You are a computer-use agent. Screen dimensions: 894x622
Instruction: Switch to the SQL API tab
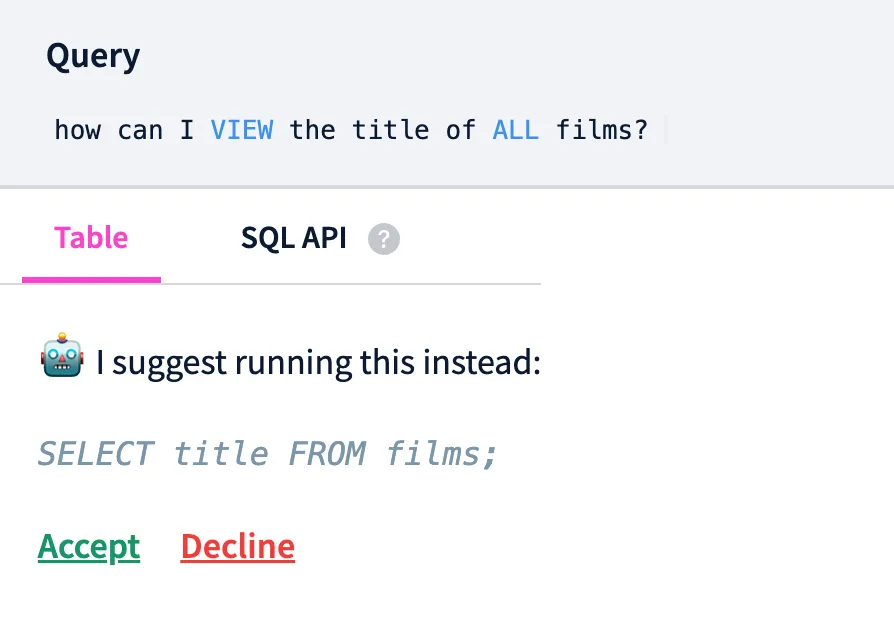[293, 238]
